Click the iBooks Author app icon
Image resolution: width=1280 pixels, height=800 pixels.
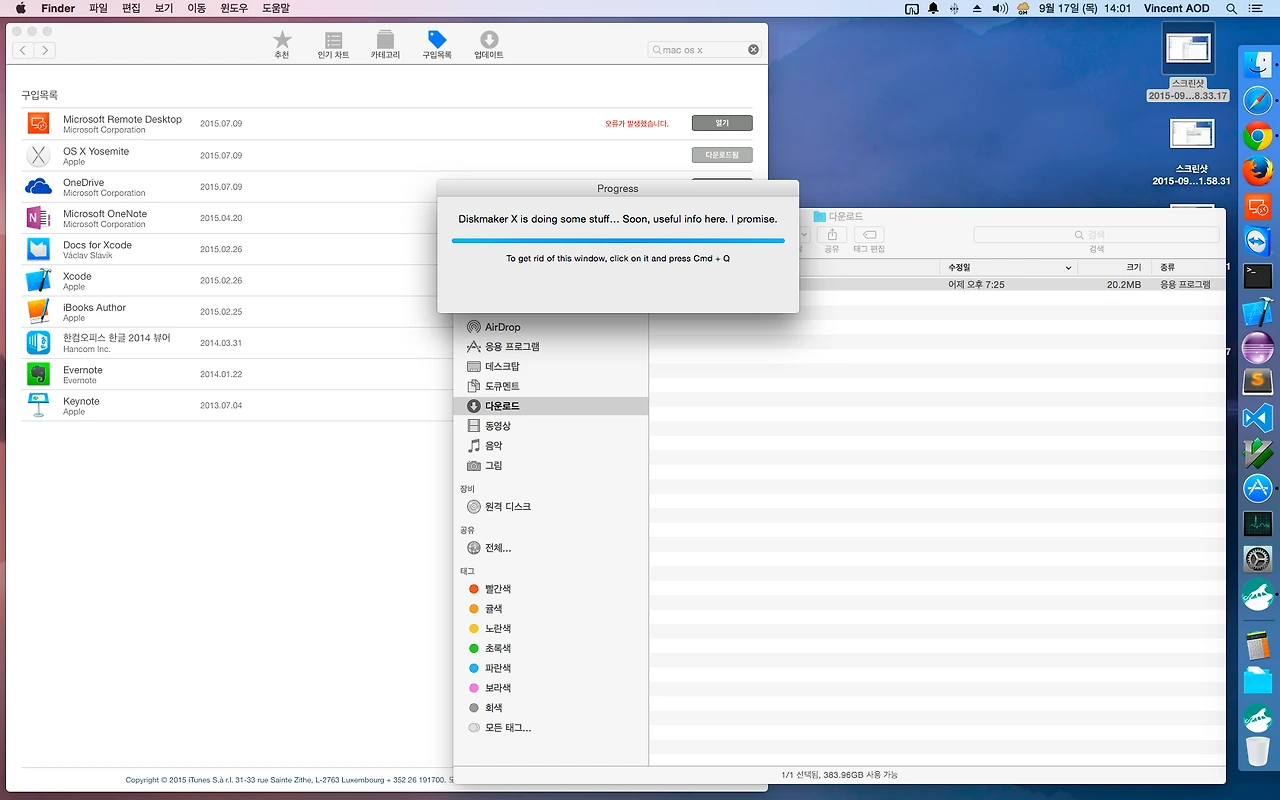tap(38, 312)
